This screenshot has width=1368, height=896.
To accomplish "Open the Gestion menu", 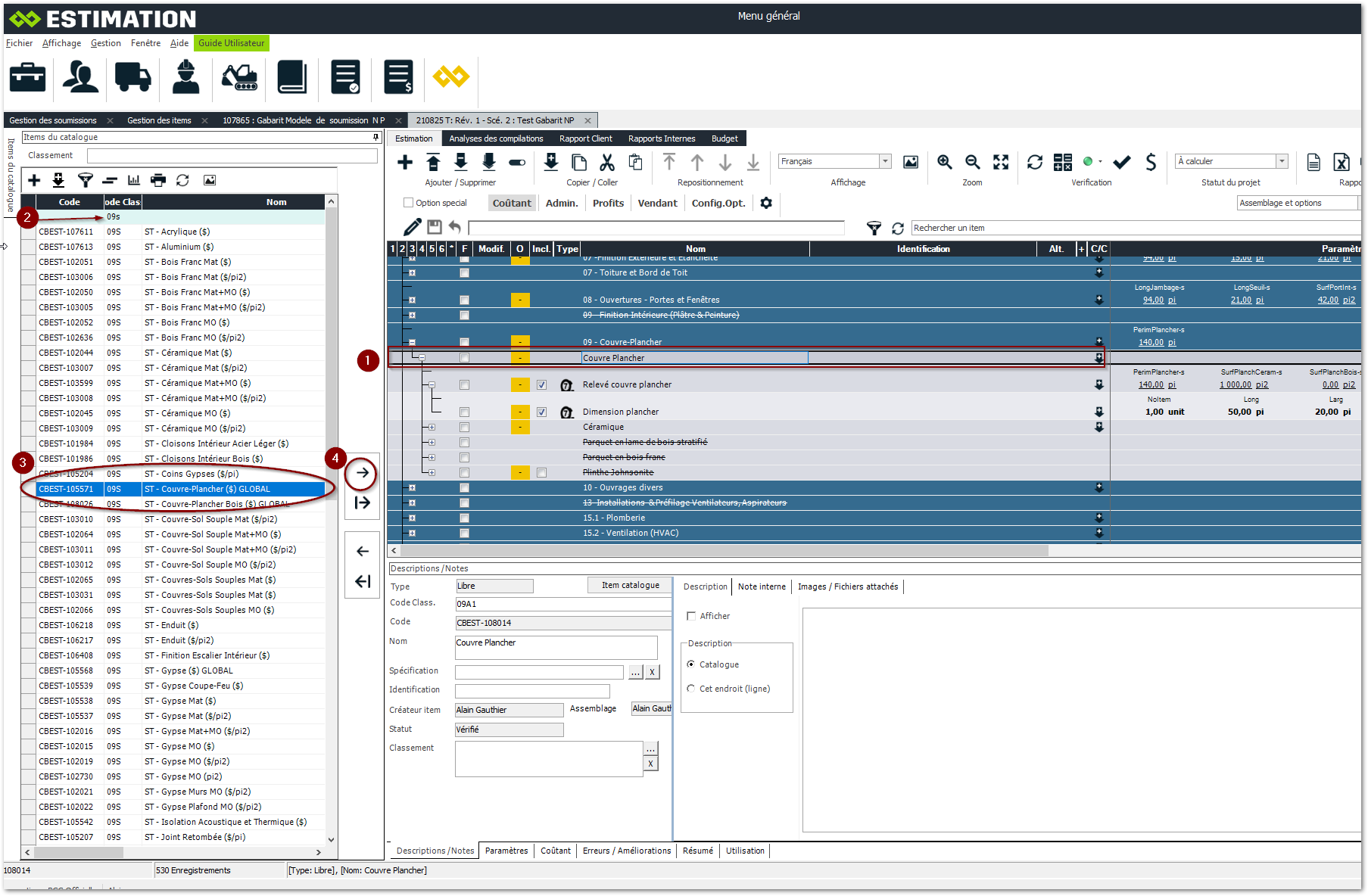I will (x=105, y=43).
